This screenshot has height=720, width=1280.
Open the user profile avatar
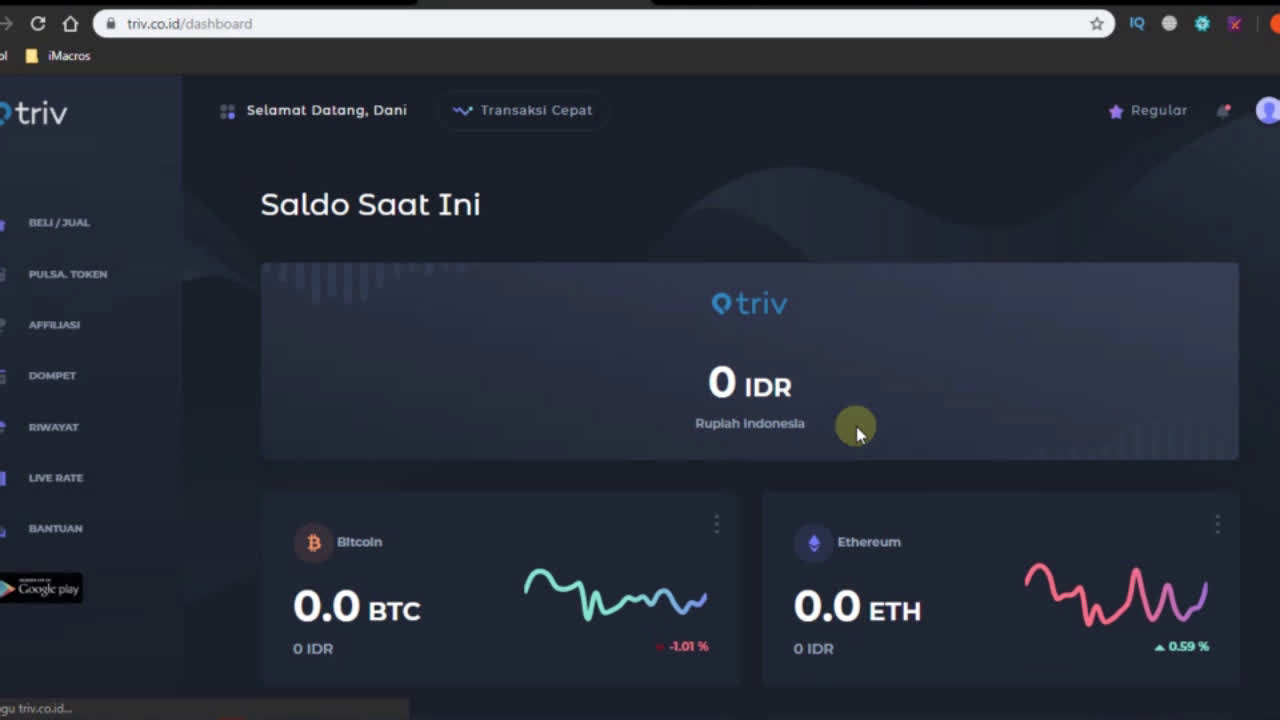click(x=1267, y=110)
